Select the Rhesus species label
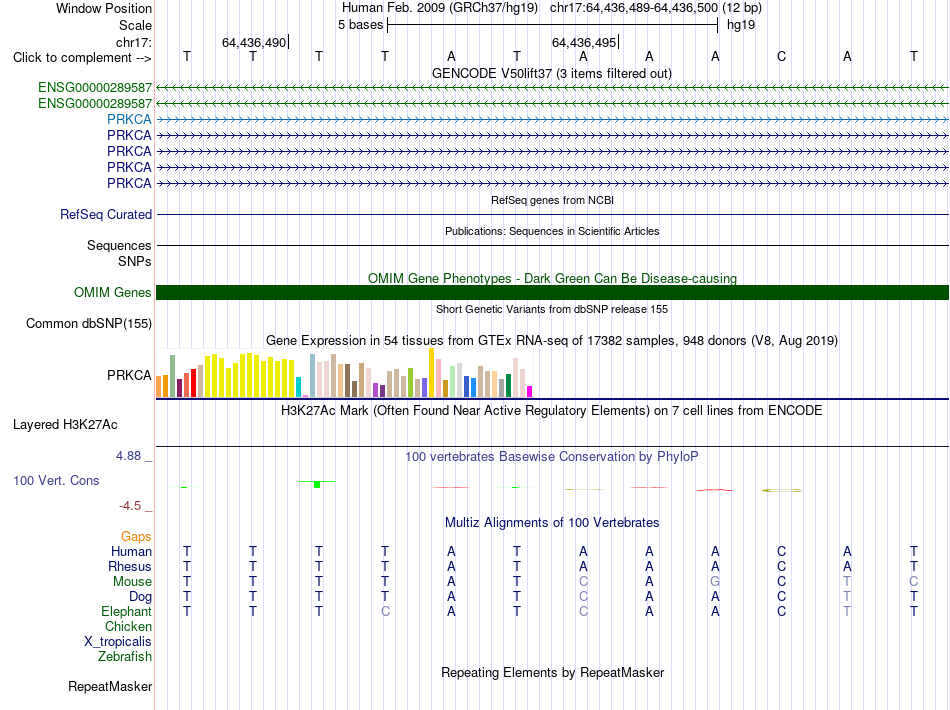The height and width of the screenshot is (710, 950). [x=130, y=566]
